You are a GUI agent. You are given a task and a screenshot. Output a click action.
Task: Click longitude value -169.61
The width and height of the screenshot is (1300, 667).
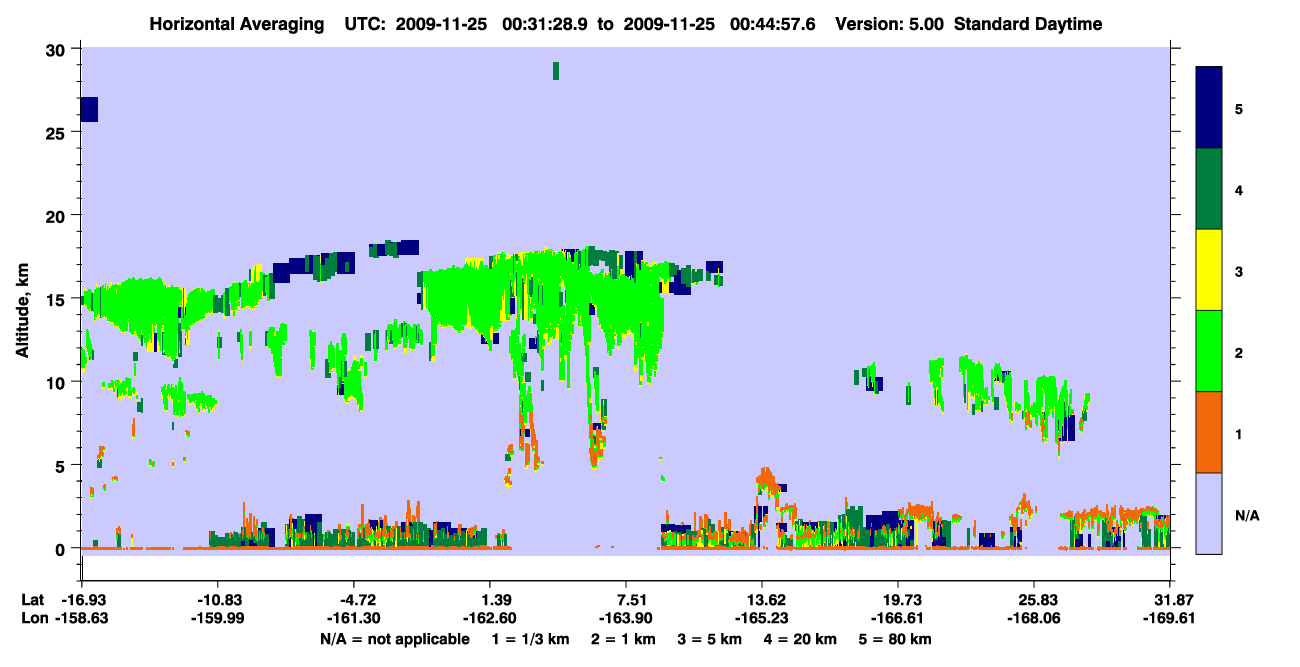coord(1170,618)
